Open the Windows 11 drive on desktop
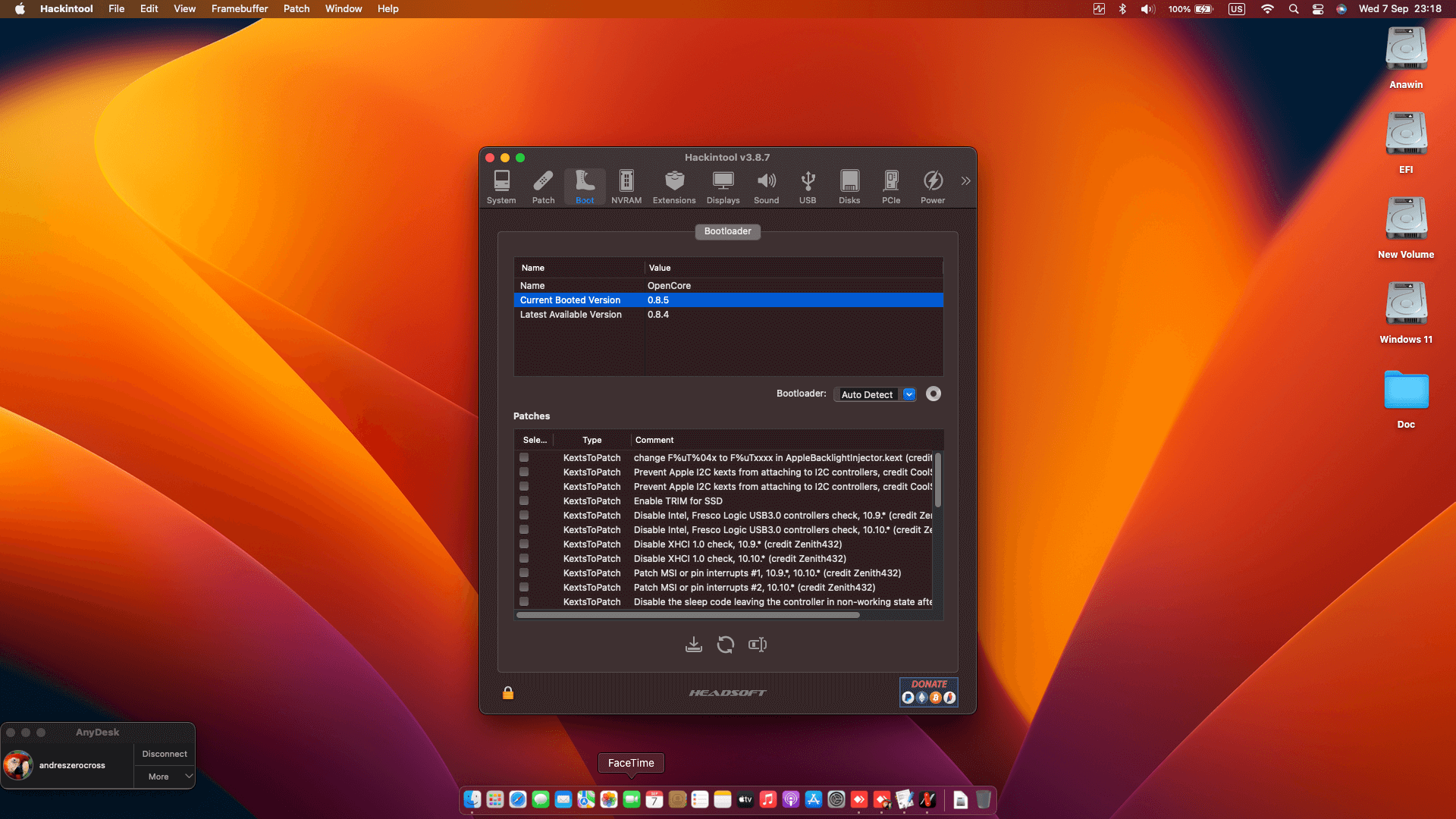1456x819 pixels. coord(1406,313)
